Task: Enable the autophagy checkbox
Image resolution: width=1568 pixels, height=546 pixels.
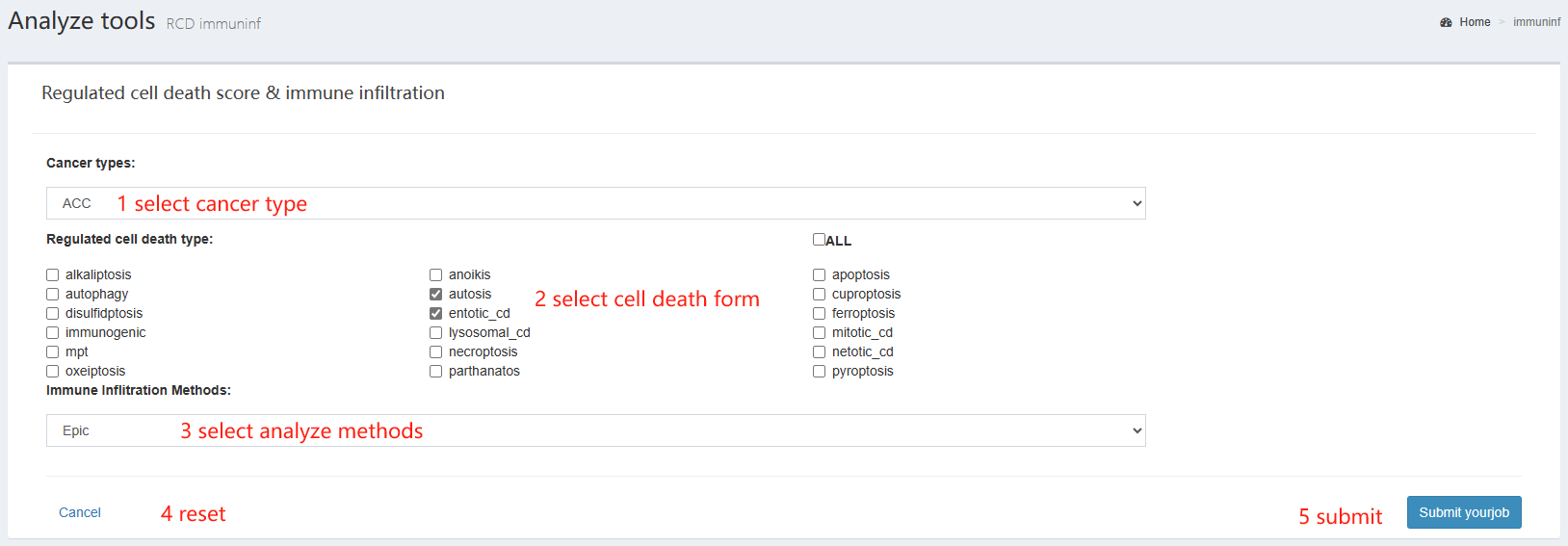Action: coord(53,295)
